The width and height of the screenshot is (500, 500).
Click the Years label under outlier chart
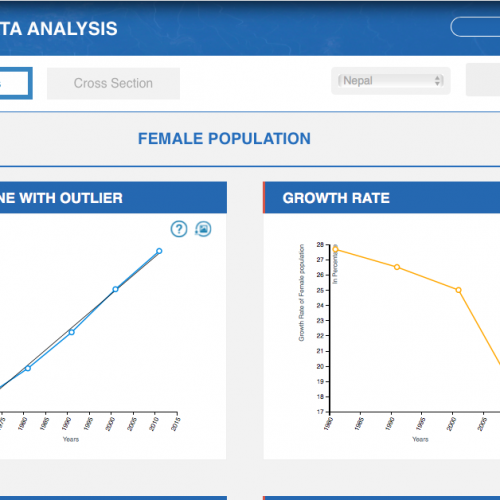click(71, 439)
